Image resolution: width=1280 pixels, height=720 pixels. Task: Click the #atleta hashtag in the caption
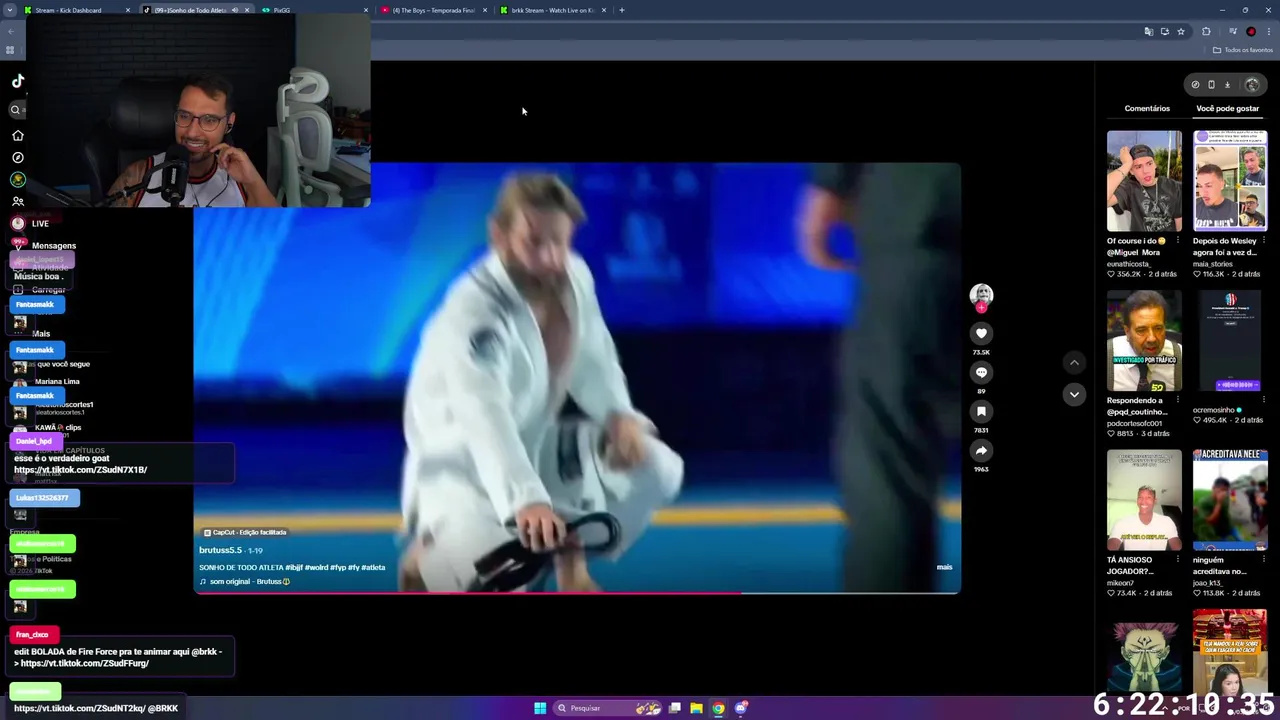tap(373, 567)
